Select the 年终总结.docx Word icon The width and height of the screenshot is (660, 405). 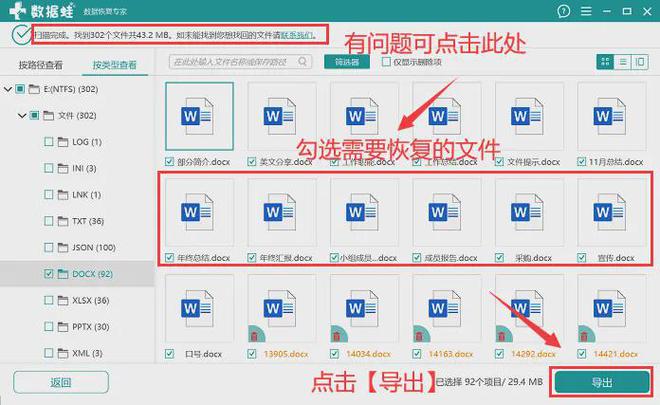coord(197,212)
